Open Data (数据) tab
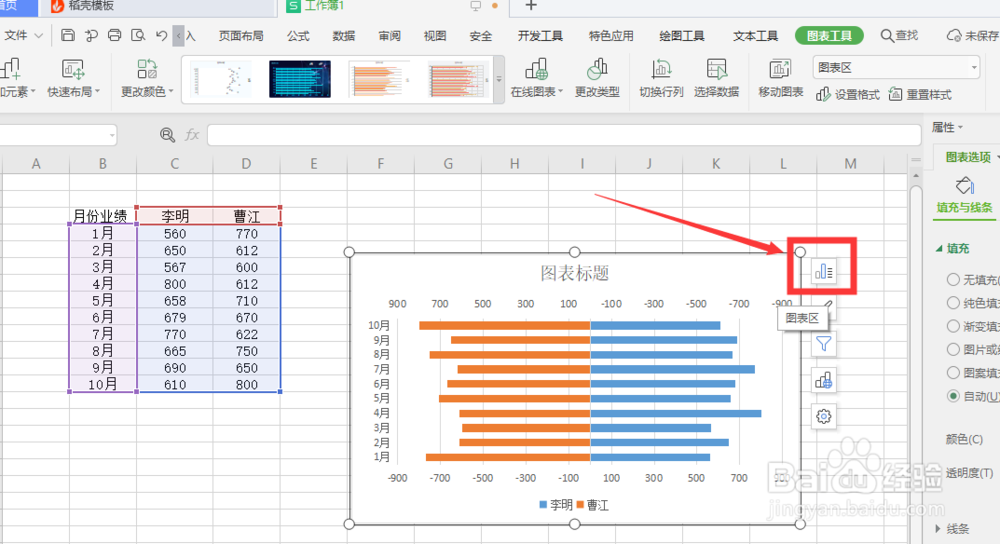 click(x=344, y=36)
